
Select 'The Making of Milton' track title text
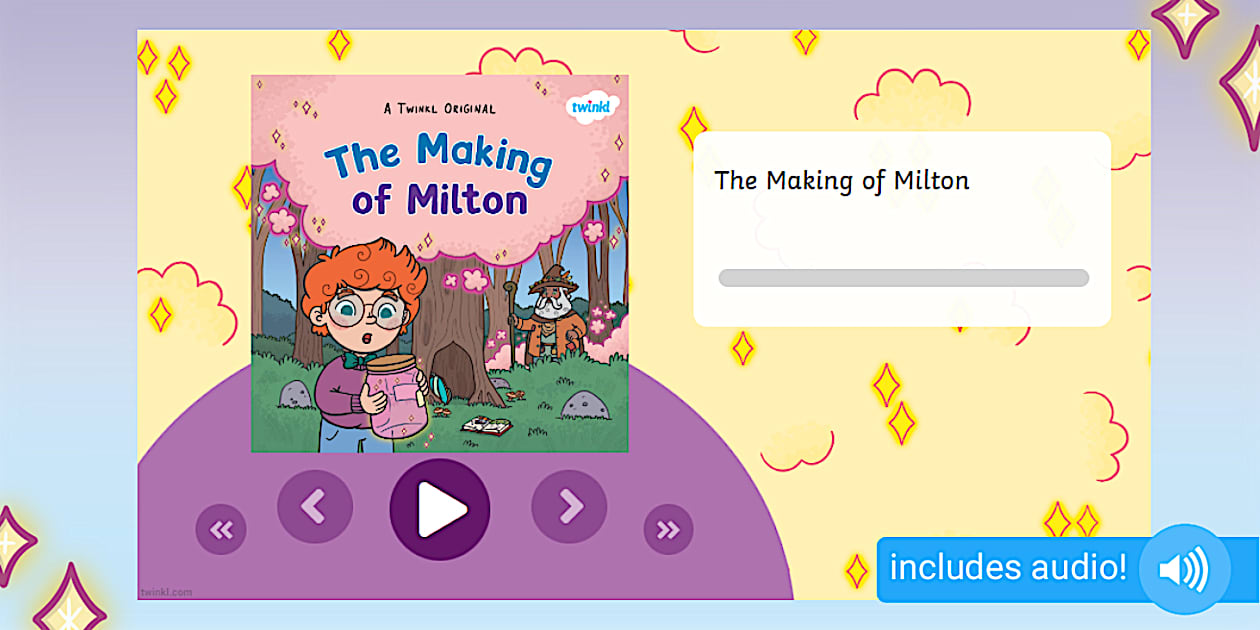pos(841,181)
